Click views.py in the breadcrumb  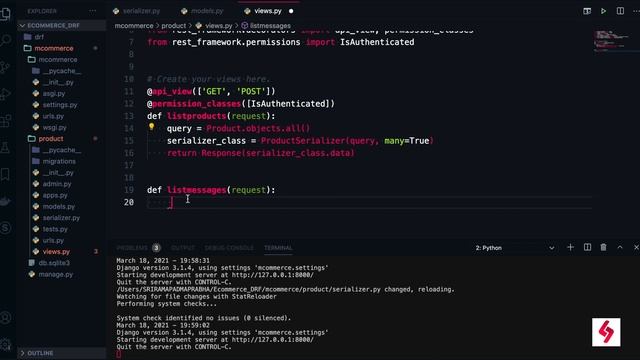coord(219,25)
